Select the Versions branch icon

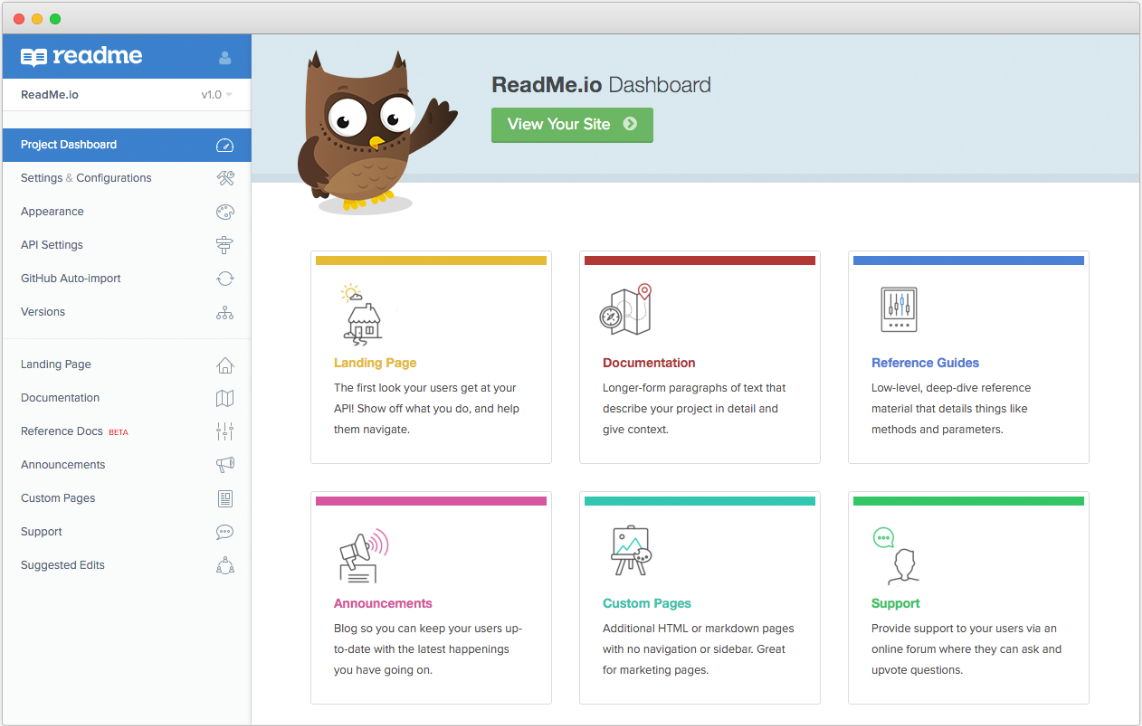pyautogui.click(x=224, y=312)
